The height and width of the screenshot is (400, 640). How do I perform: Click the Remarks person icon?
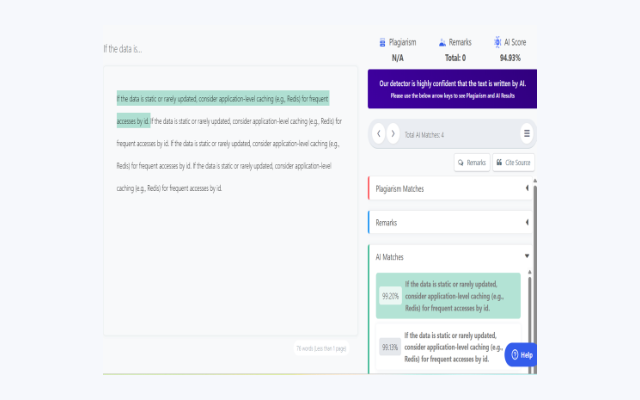click(442, 42)
